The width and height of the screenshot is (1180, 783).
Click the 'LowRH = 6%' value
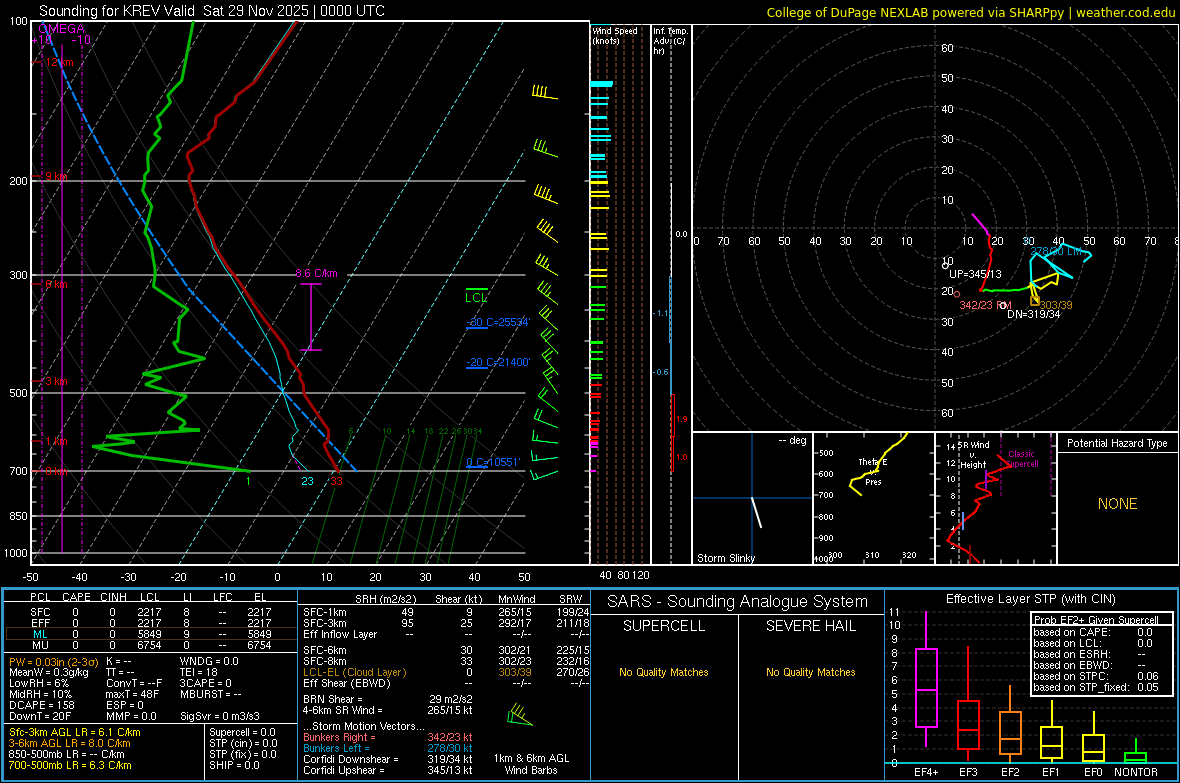(x=38, y=684)
